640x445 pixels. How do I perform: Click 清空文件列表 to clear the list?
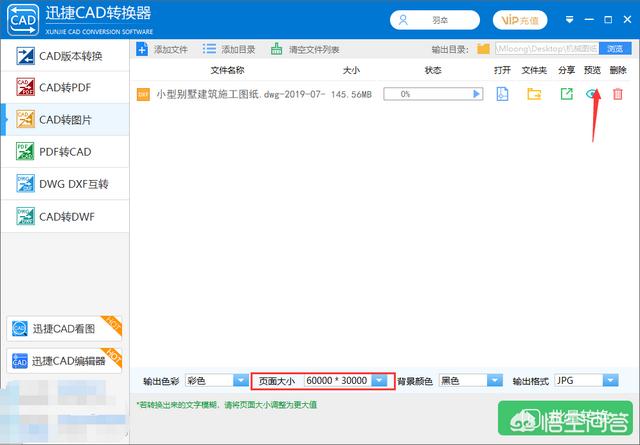[305, 49]
